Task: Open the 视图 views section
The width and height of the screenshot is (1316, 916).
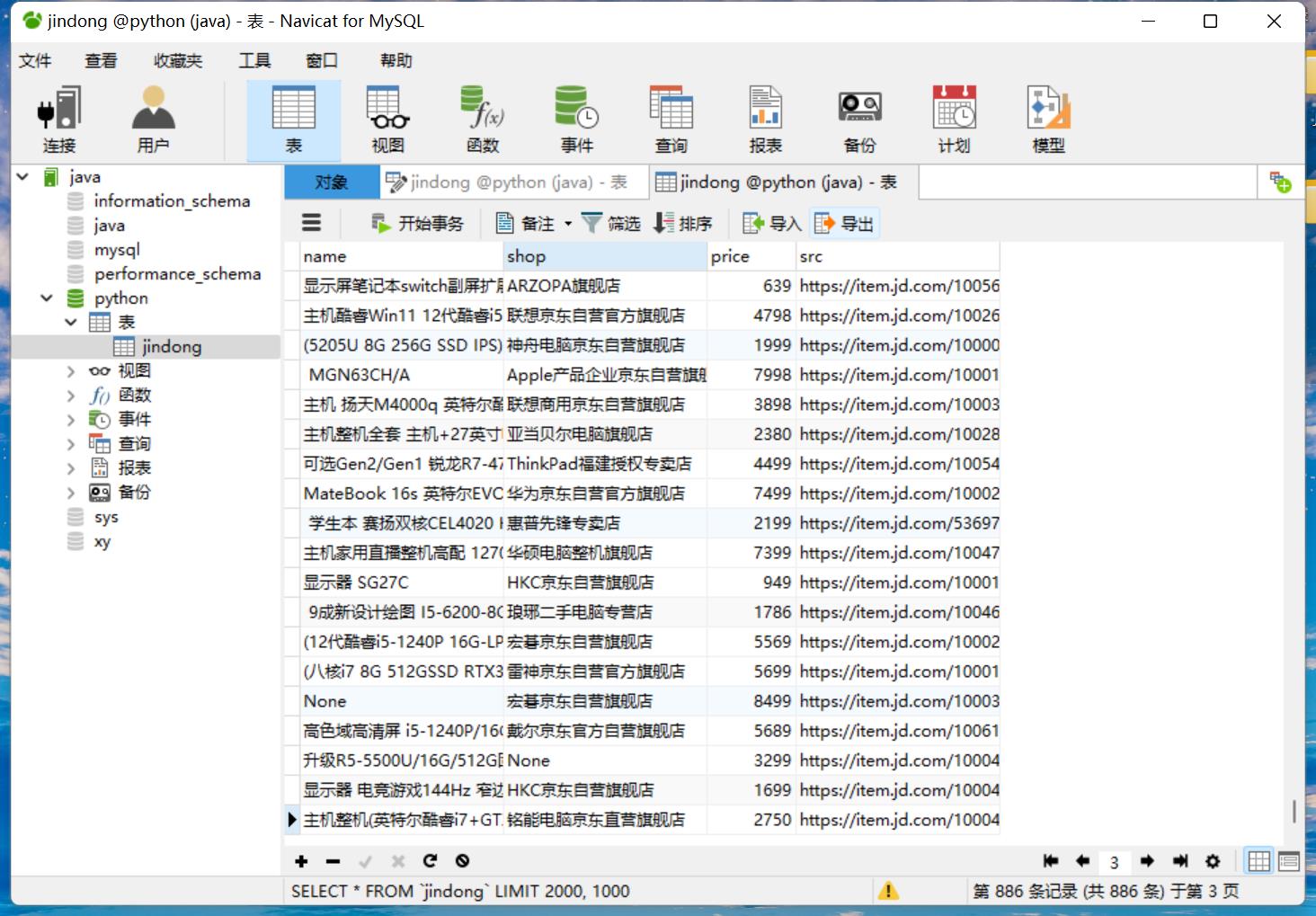Action: [387, 120]
